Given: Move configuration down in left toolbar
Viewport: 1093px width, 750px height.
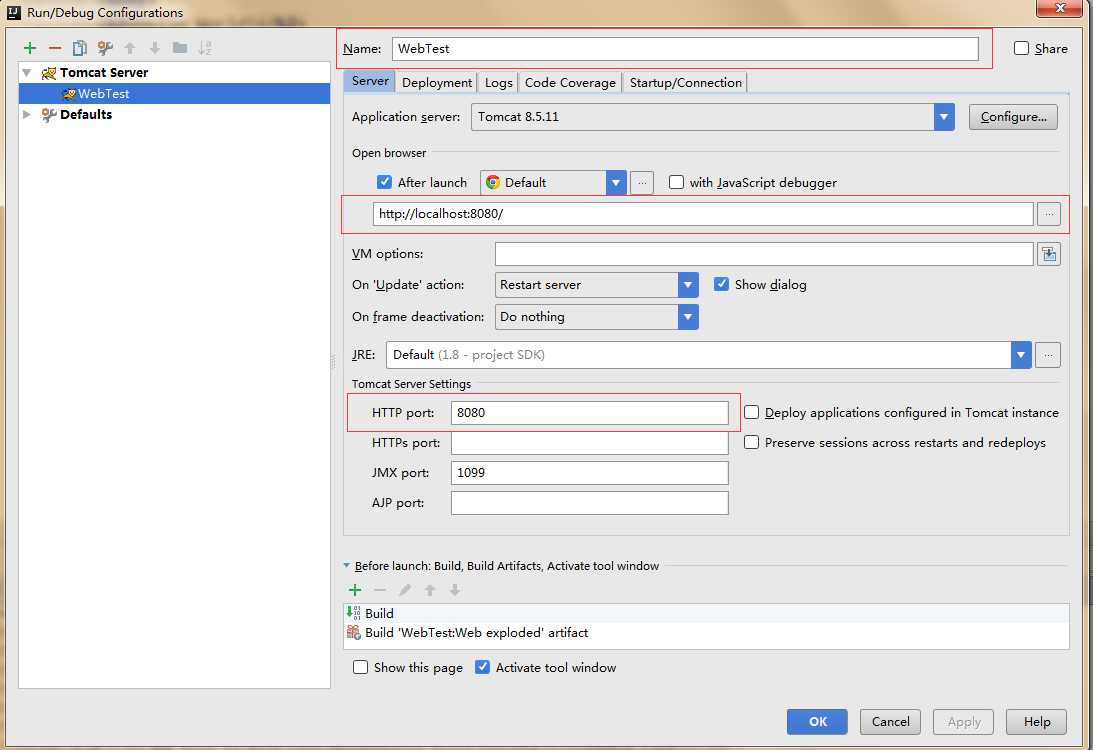Looking at the screenshot, I should (155, 48).
